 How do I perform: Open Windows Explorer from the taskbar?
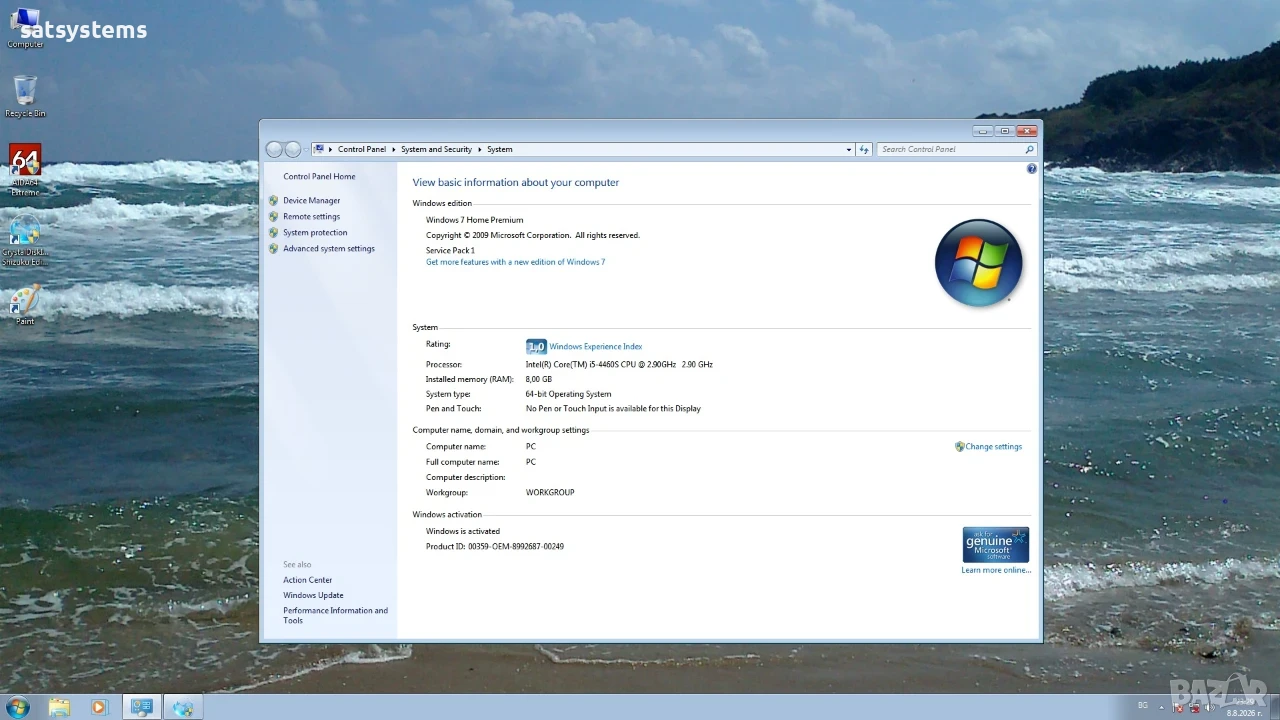click(60, 707)
